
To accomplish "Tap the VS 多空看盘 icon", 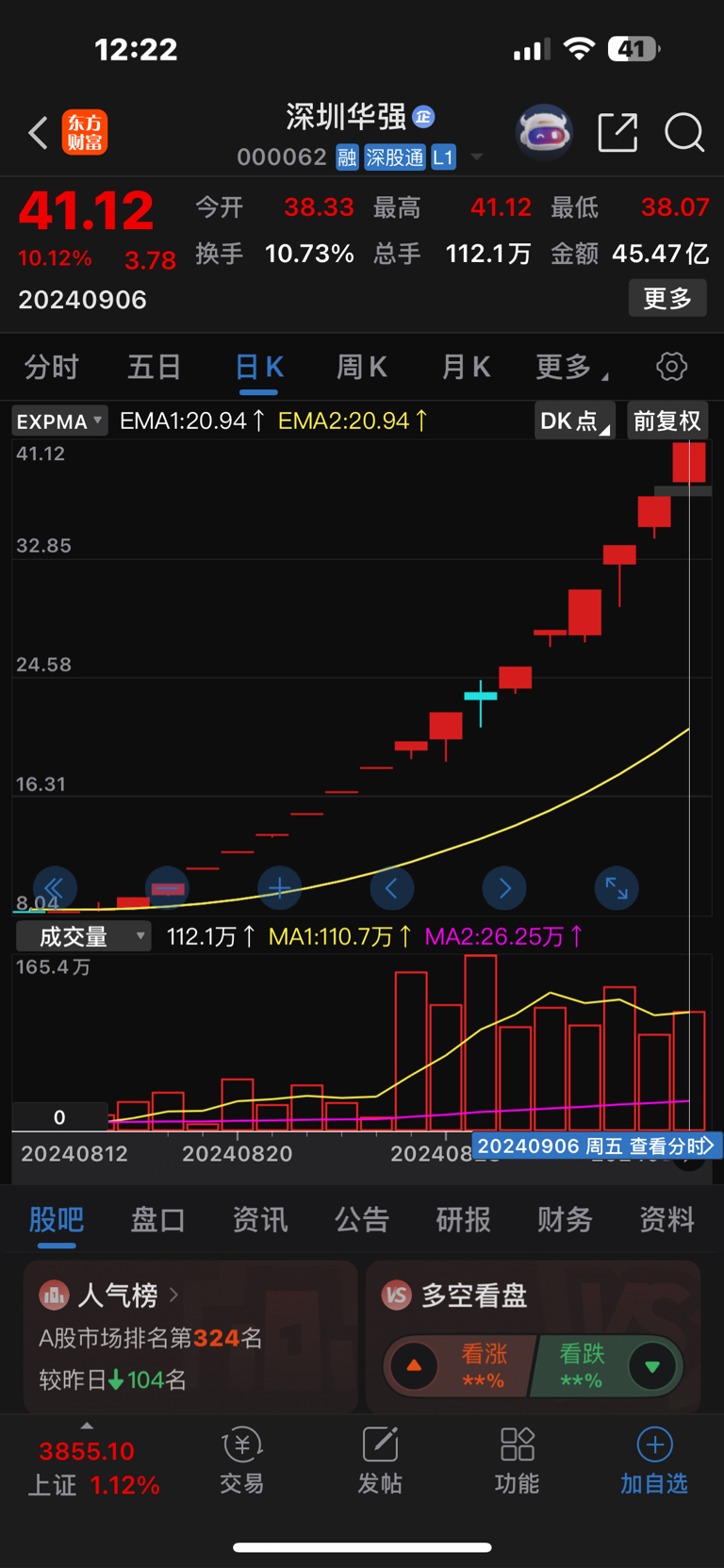I will coord(397,1296).
